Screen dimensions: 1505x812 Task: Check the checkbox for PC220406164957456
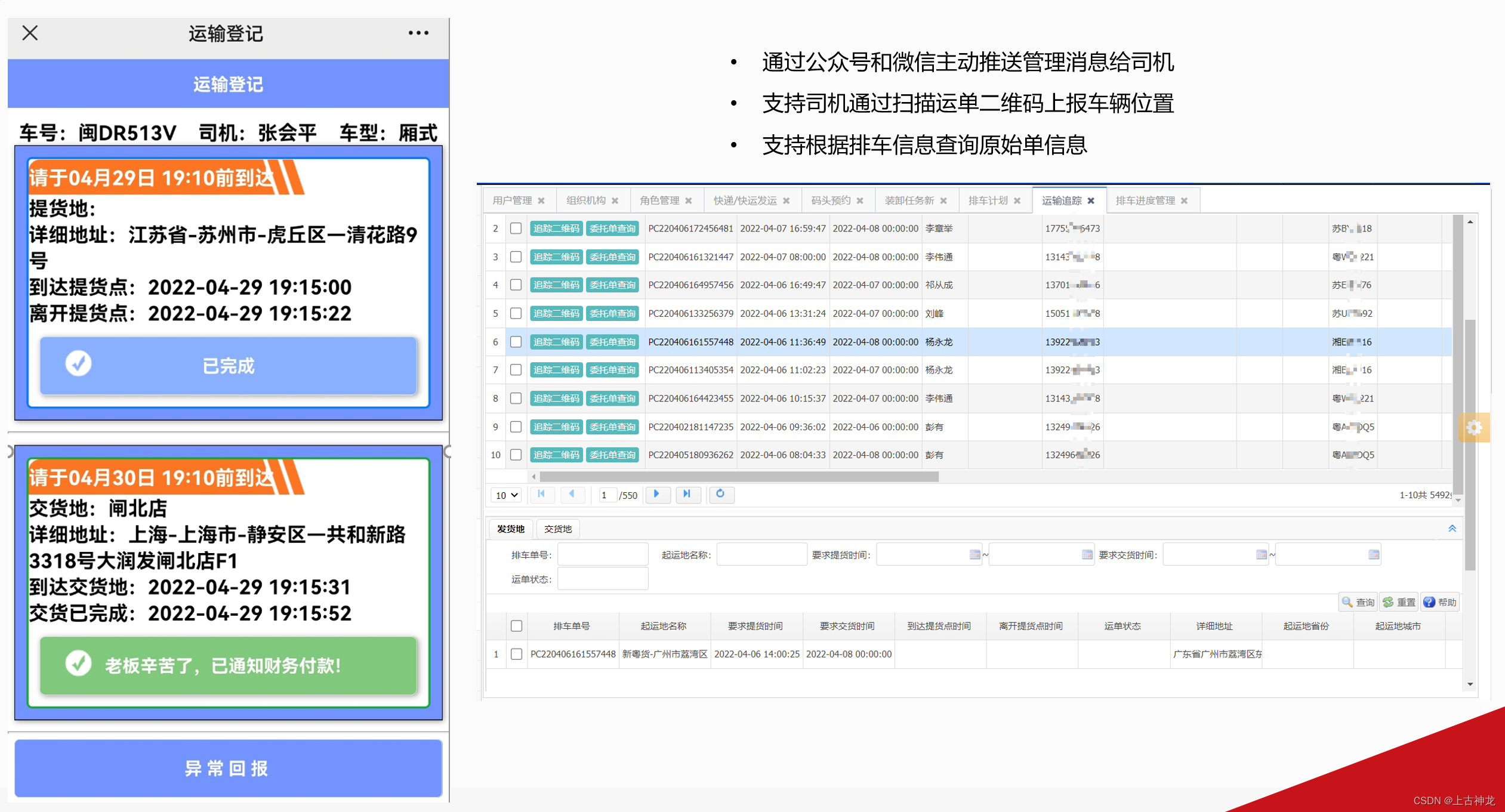coord(516,285)
